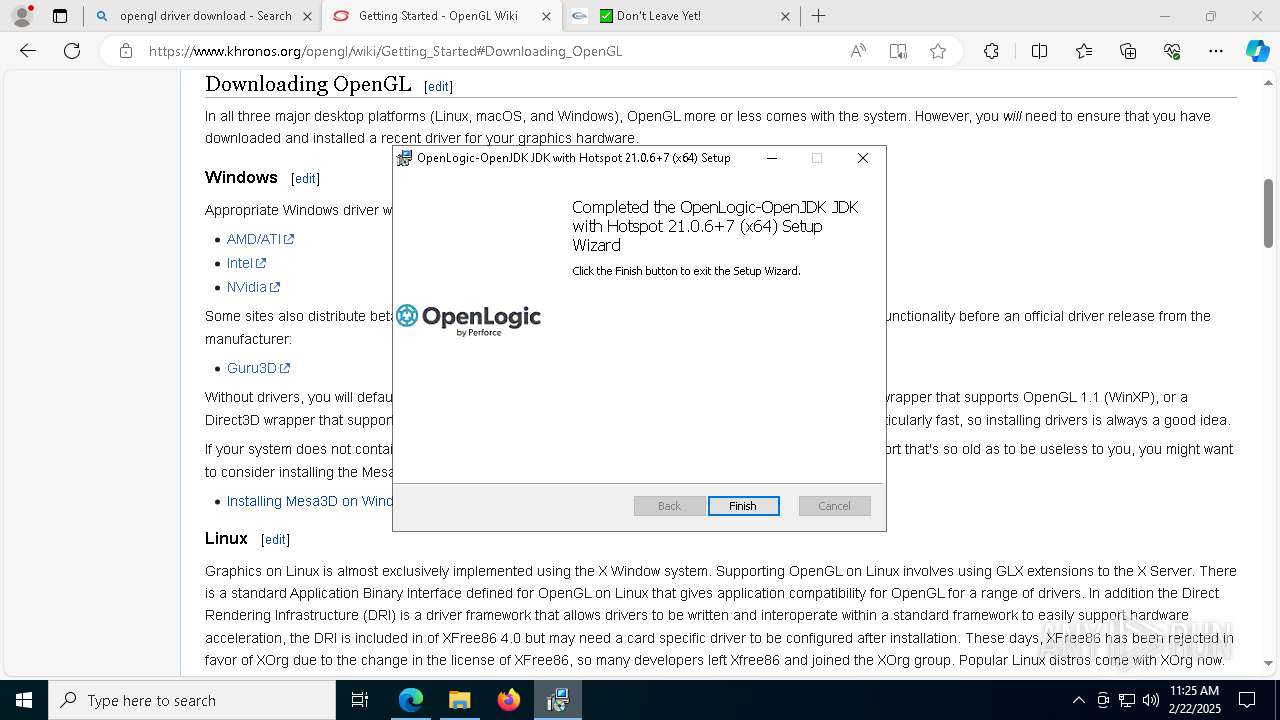Open the Extensions puzzle icon
The height and width of the screenshot is (720, 1280).
[991, 51]
